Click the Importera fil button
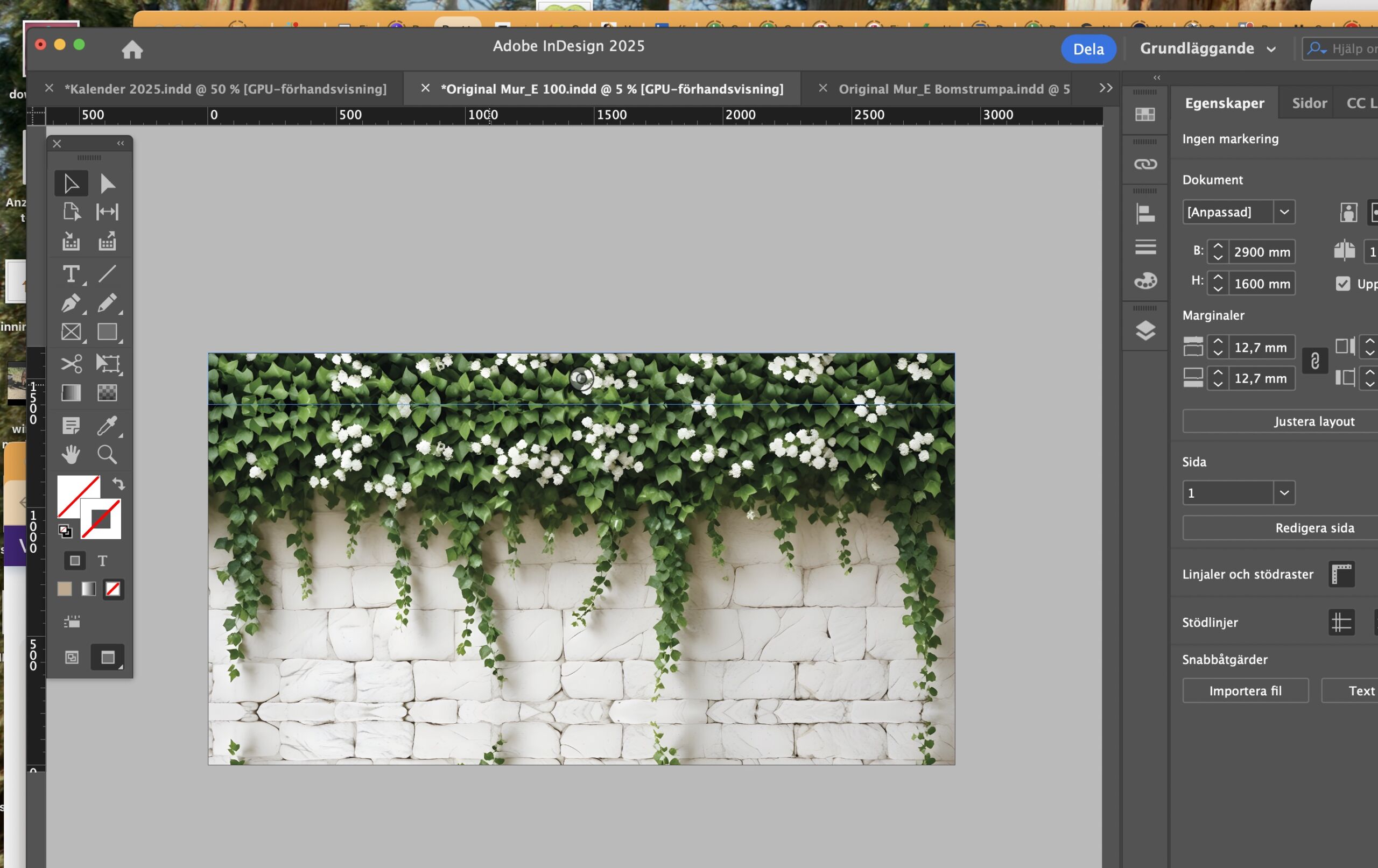Image resolution: width=1378 pixels, height=868 pixels. coord(1245,690)
